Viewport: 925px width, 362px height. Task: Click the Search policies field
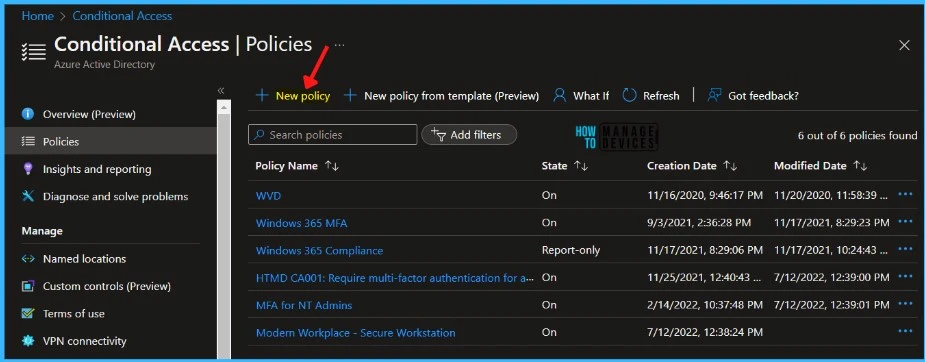point(333,134)
